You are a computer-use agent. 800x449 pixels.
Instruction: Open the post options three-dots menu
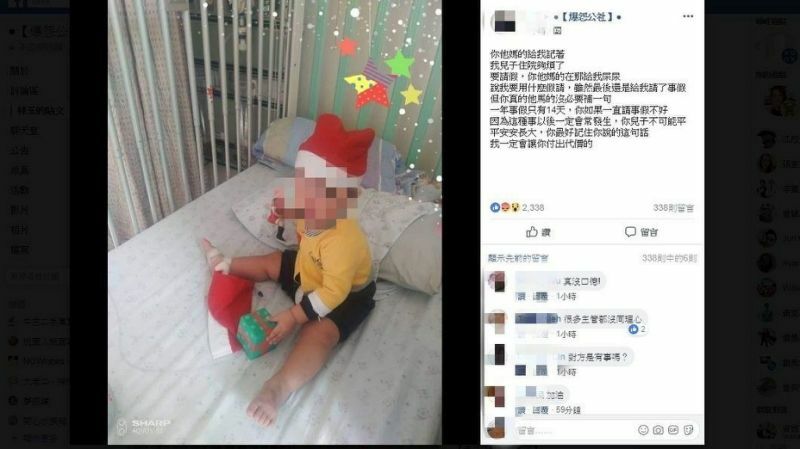pos(688,16)
